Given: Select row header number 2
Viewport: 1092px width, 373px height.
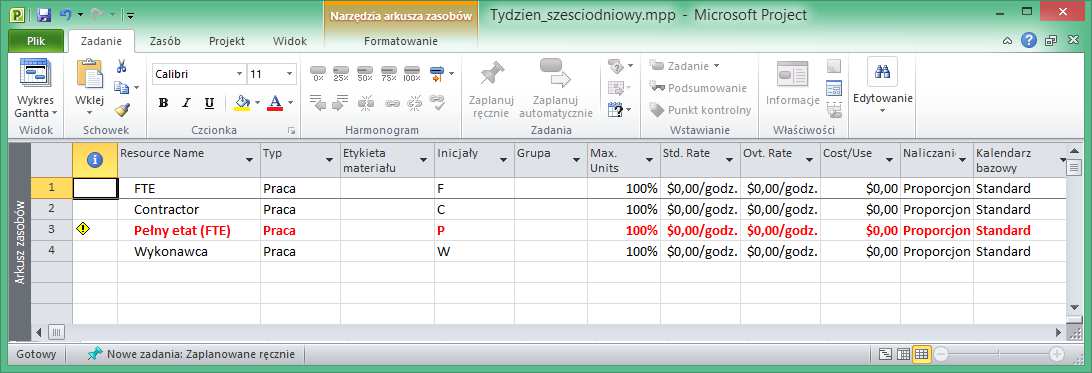Looking at the screenshot, I should (x=52, y=208).
